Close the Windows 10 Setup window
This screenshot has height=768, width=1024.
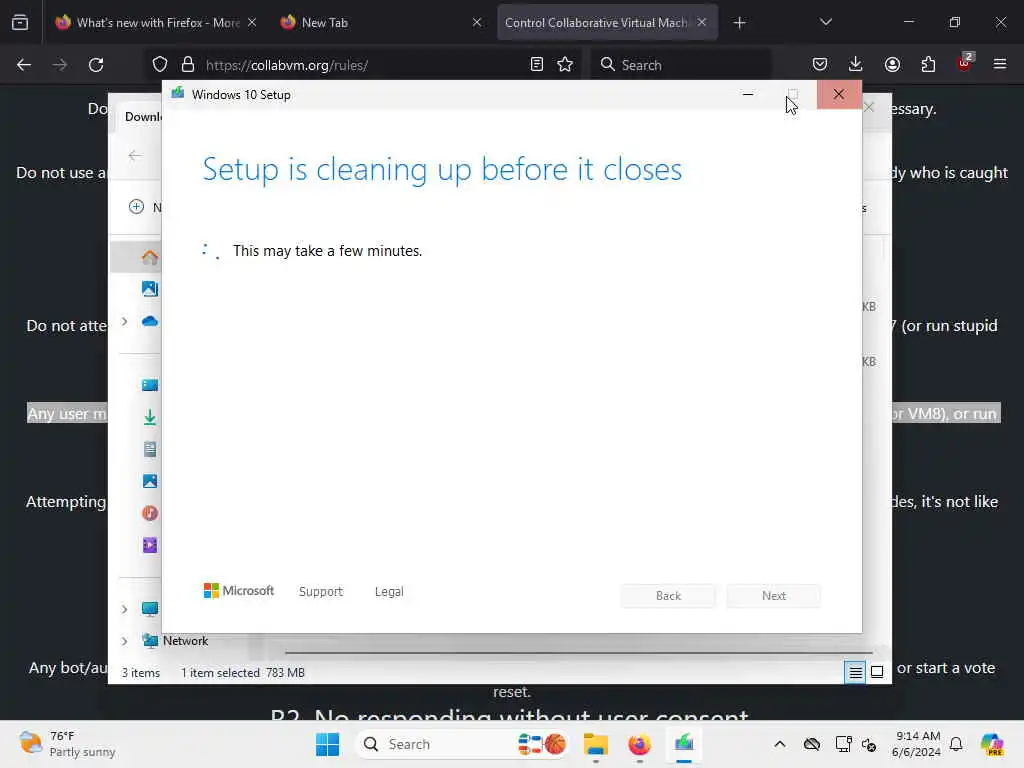(x=839, y=95)
